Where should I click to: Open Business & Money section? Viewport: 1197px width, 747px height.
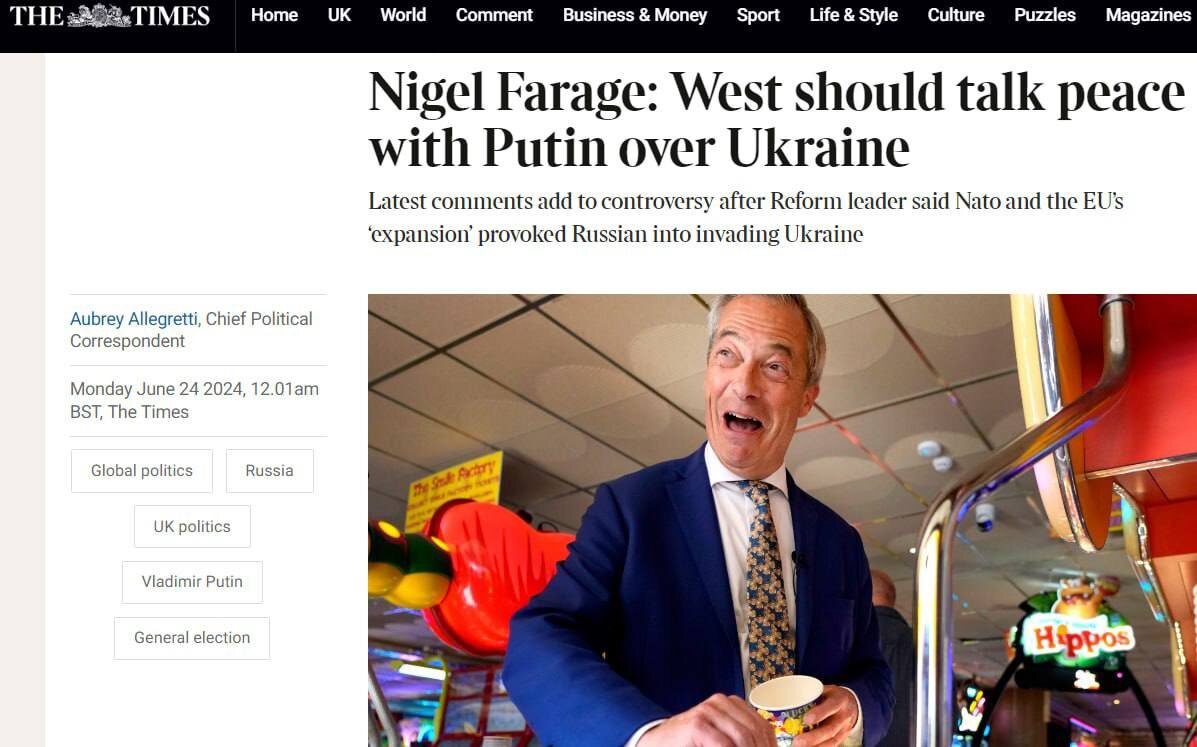pos(635,15)
